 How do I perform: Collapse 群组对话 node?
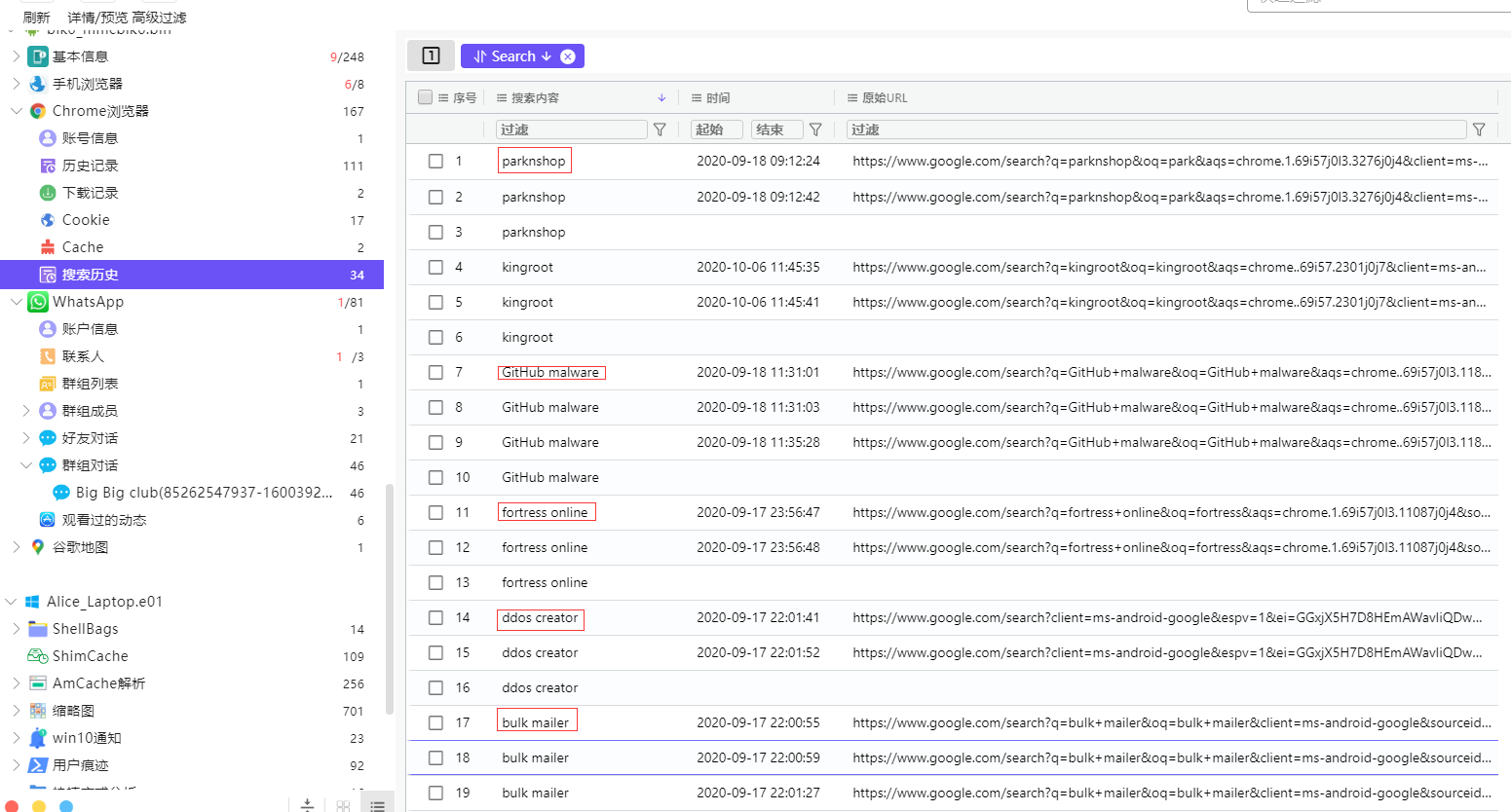point(26,465)
